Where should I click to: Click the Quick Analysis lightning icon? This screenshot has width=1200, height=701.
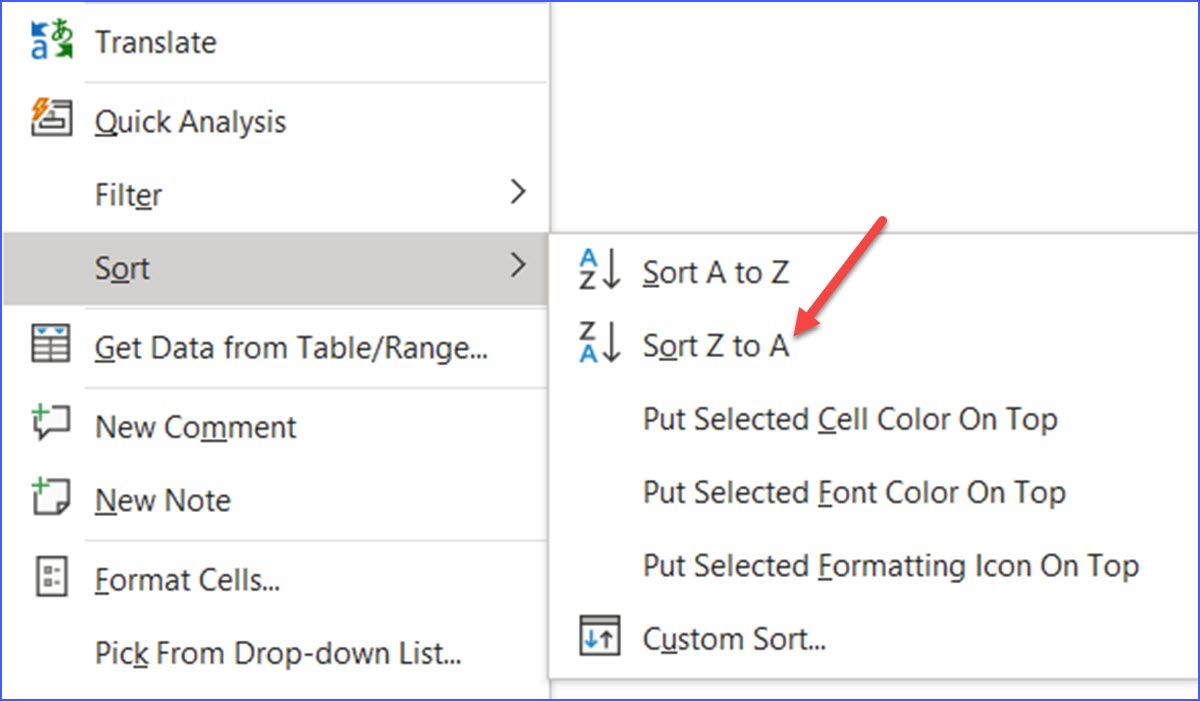52,118
